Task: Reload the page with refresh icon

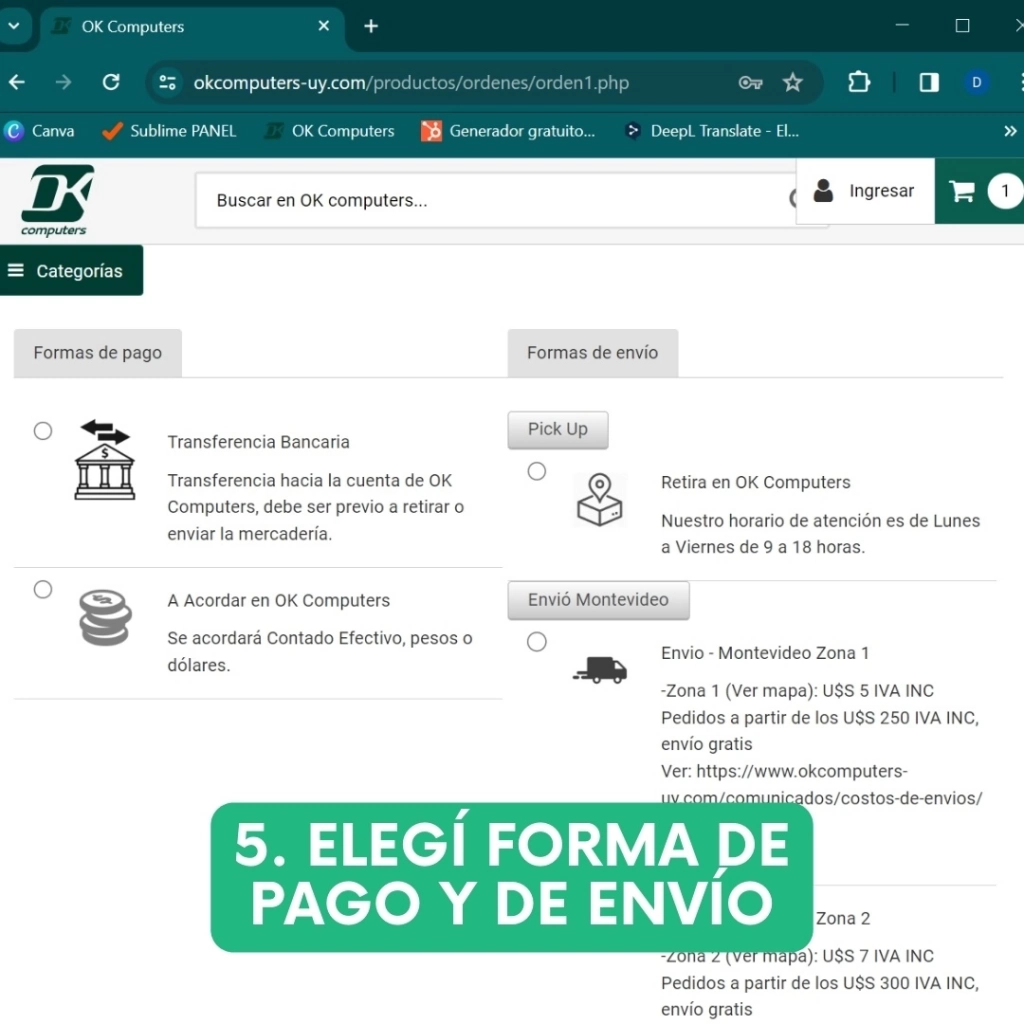Action: pos(111,82)
